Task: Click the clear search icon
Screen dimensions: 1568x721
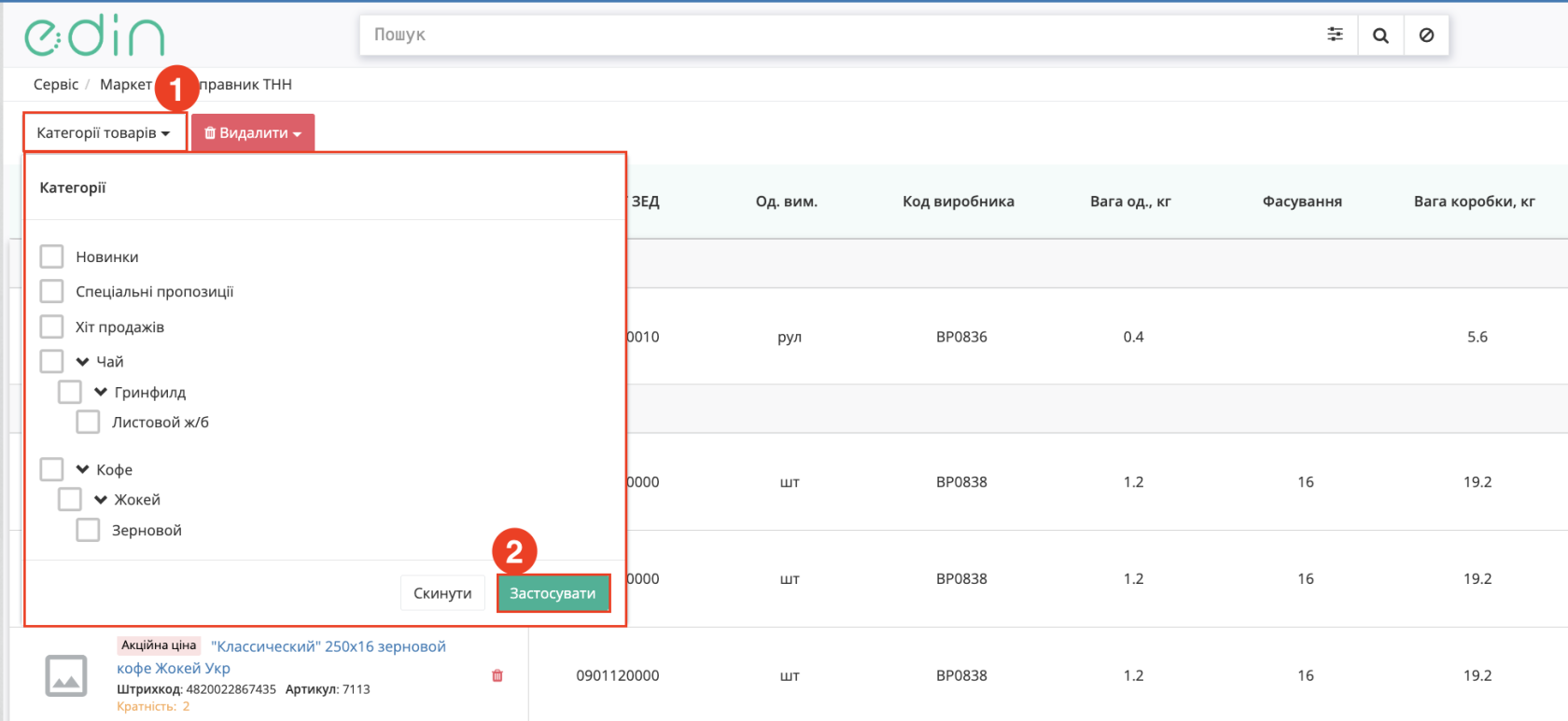Action: [1426, 35]
